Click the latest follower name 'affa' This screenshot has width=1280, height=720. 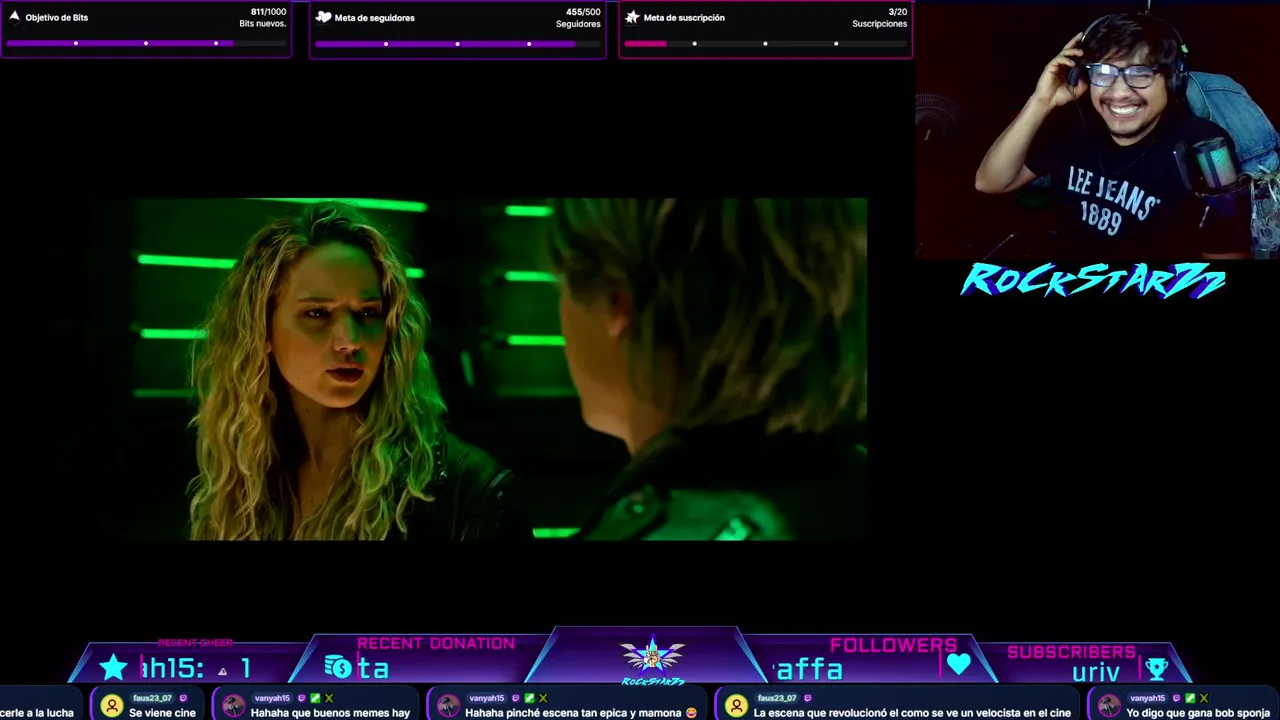pyautogui.click(x=808, y=669)
